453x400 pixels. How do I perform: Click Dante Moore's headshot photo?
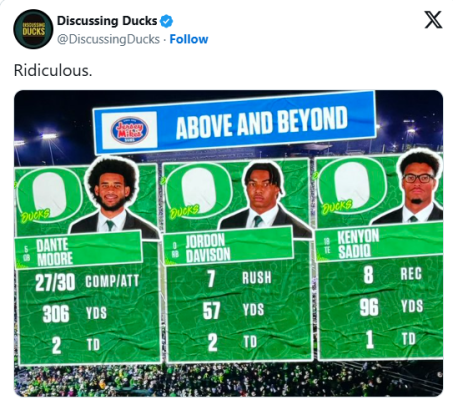[x=113, y=197]
